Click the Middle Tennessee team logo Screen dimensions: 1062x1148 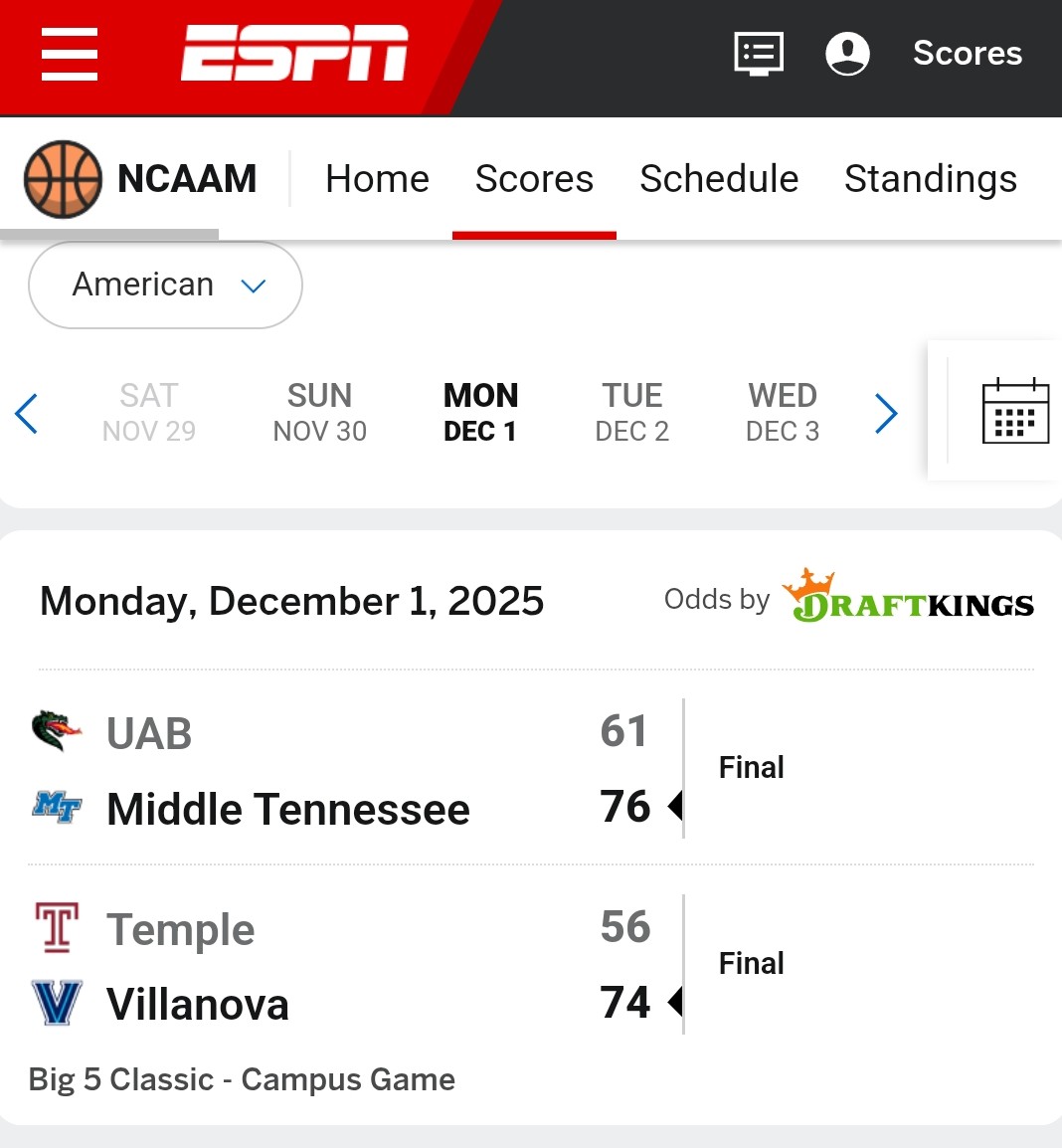tap(57, 807)
